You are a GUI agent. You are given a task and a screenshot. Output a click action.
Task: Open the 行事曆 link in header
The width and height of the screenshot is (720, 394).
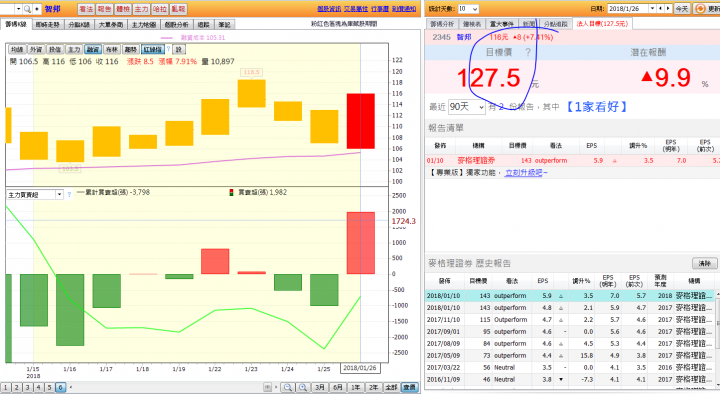pyautogui.click(x=380, y=9)
